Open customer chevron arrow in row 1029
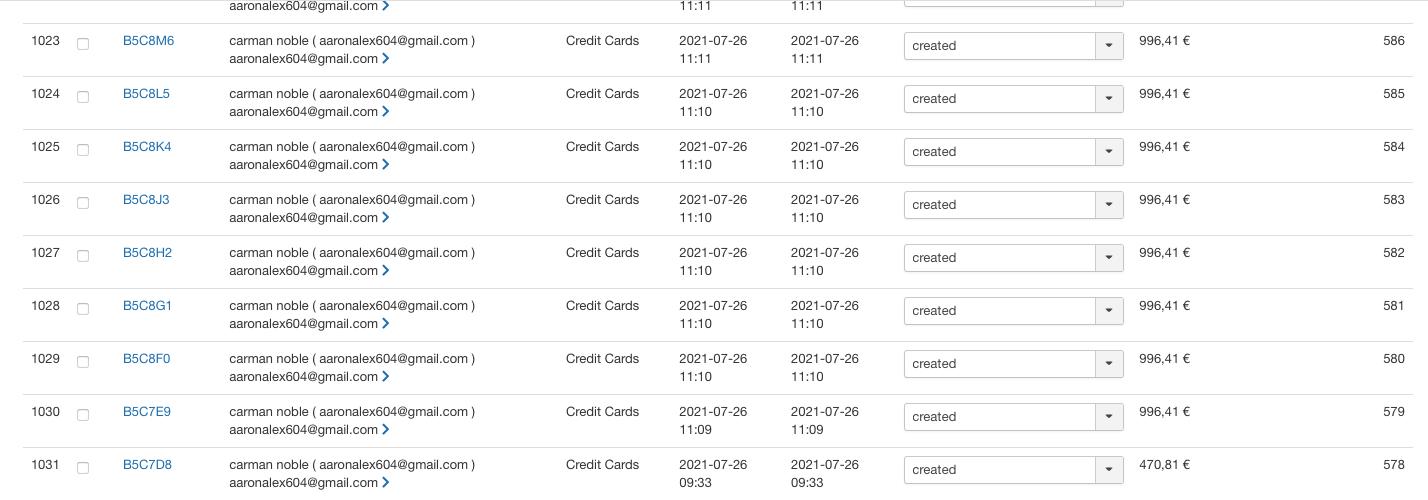This screenshot has height=500, width=1428. 386,377
